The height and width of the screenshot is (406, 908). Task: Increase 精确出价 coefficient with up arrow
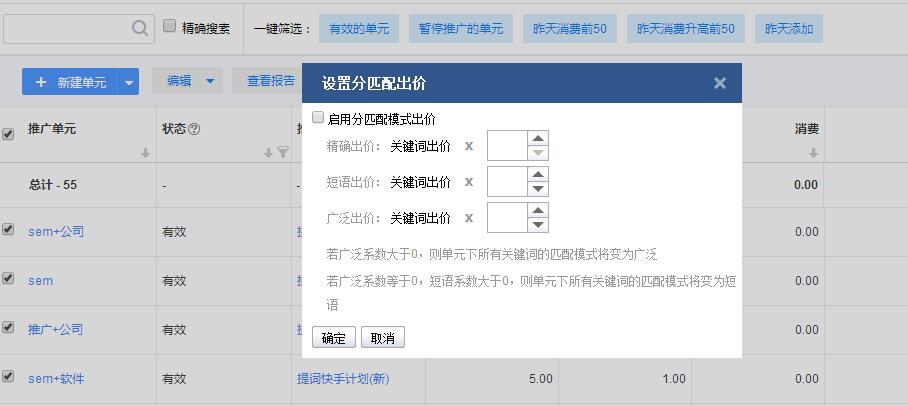tap(538, 139)
